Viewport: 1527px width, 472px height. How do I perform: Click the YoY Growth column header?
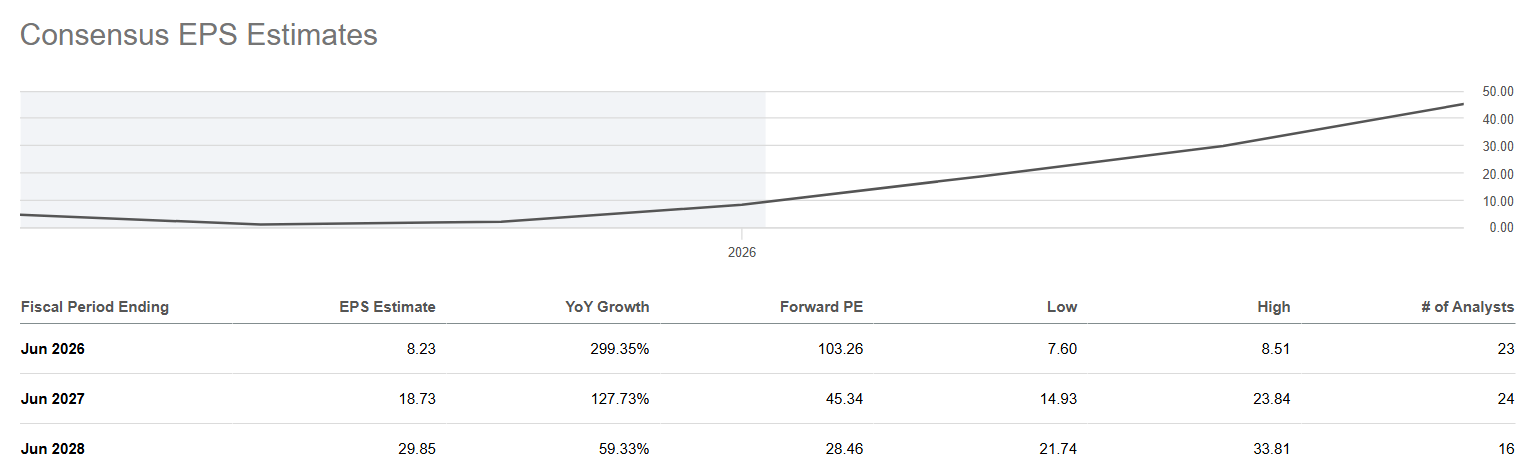(x=606, y=307)
